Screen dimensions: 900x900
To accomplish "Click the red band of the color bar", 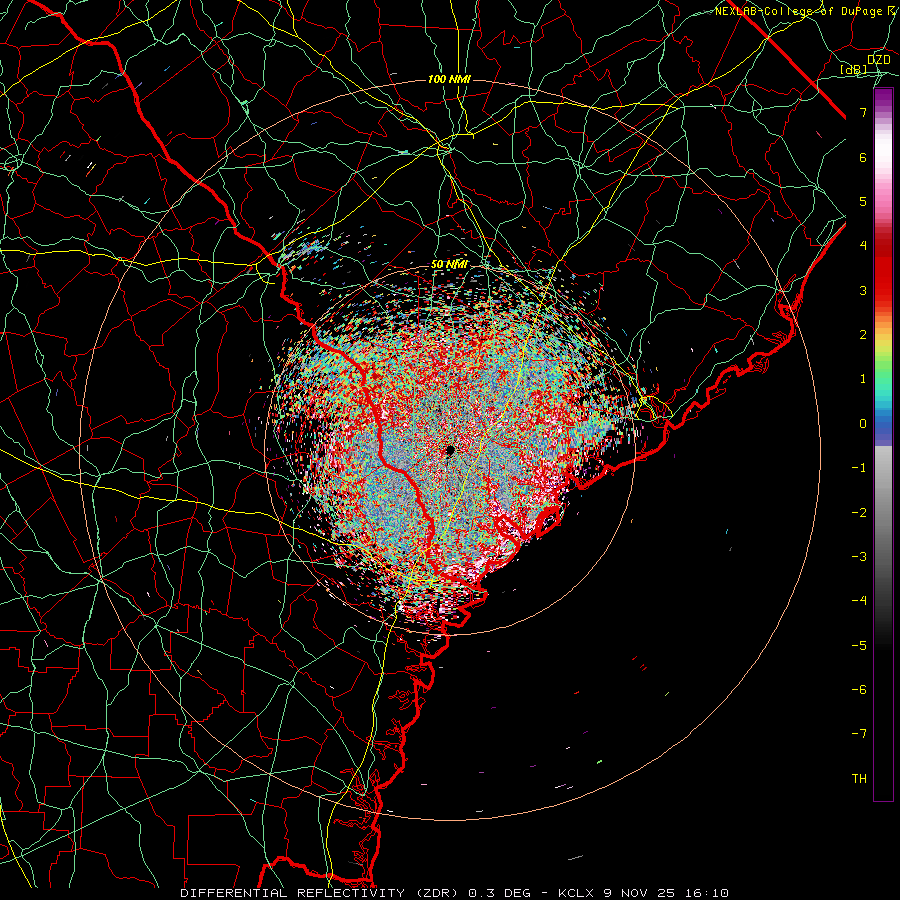I will tap(883, 270).
